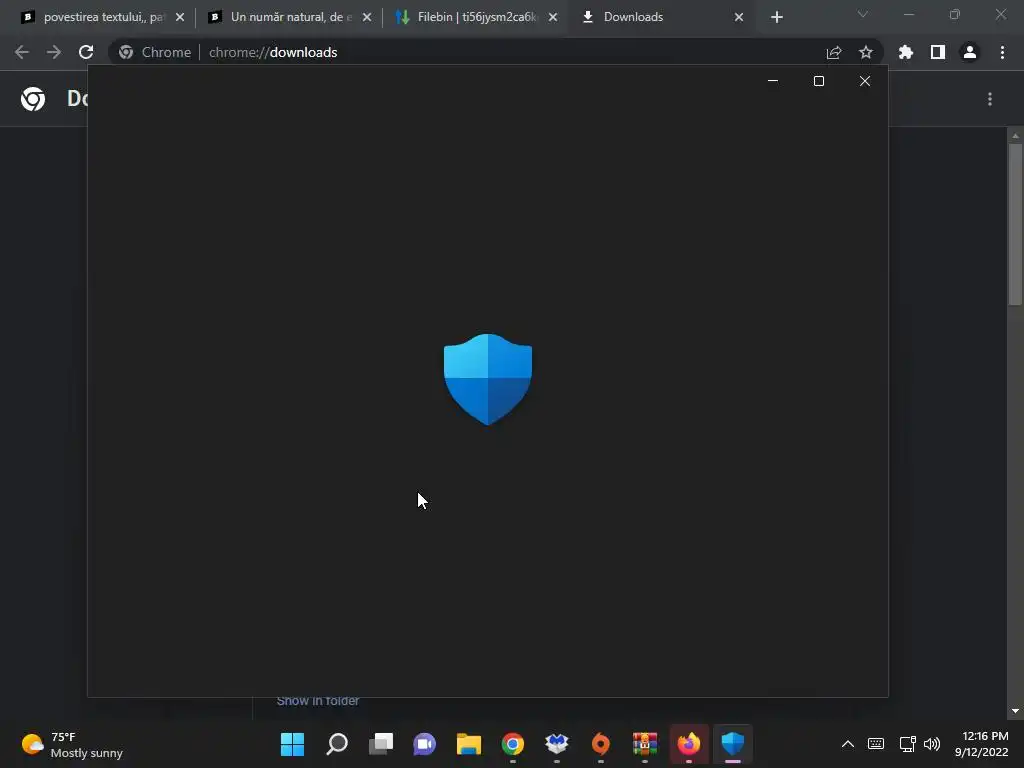Open the Origin taskbar icon

[601, 744]
